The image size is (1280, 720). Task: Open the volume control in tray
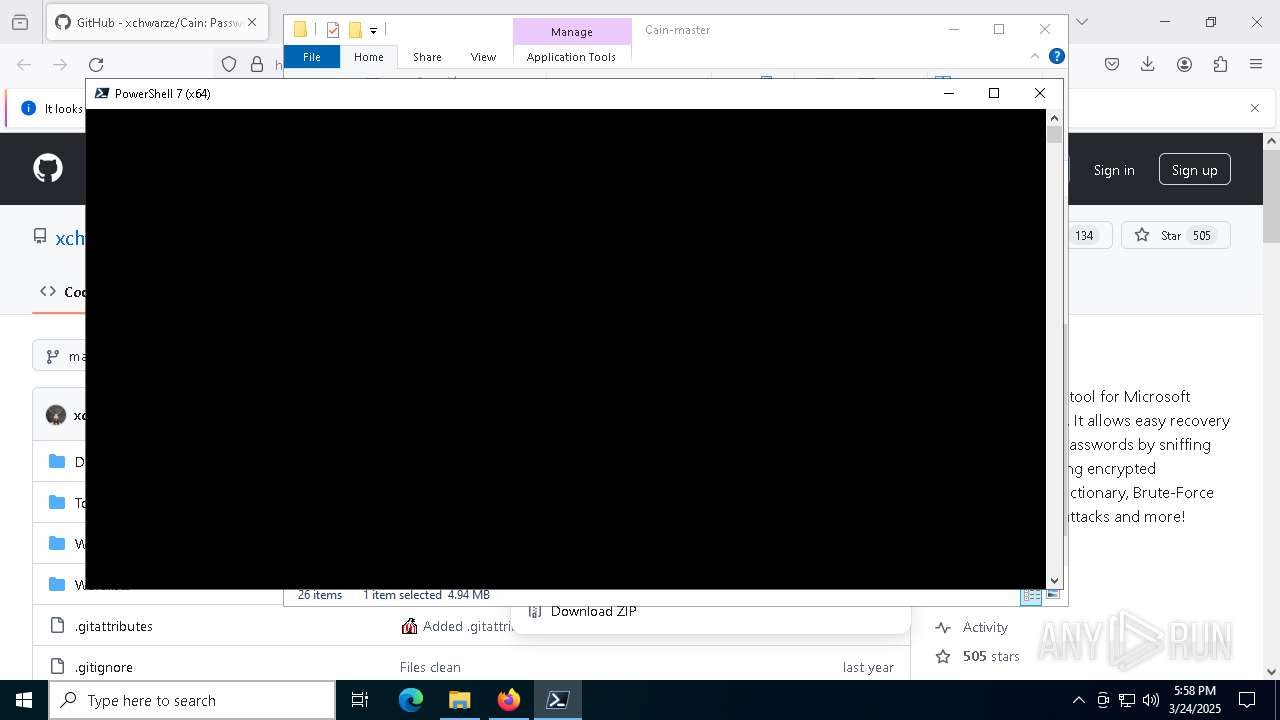1150,700
